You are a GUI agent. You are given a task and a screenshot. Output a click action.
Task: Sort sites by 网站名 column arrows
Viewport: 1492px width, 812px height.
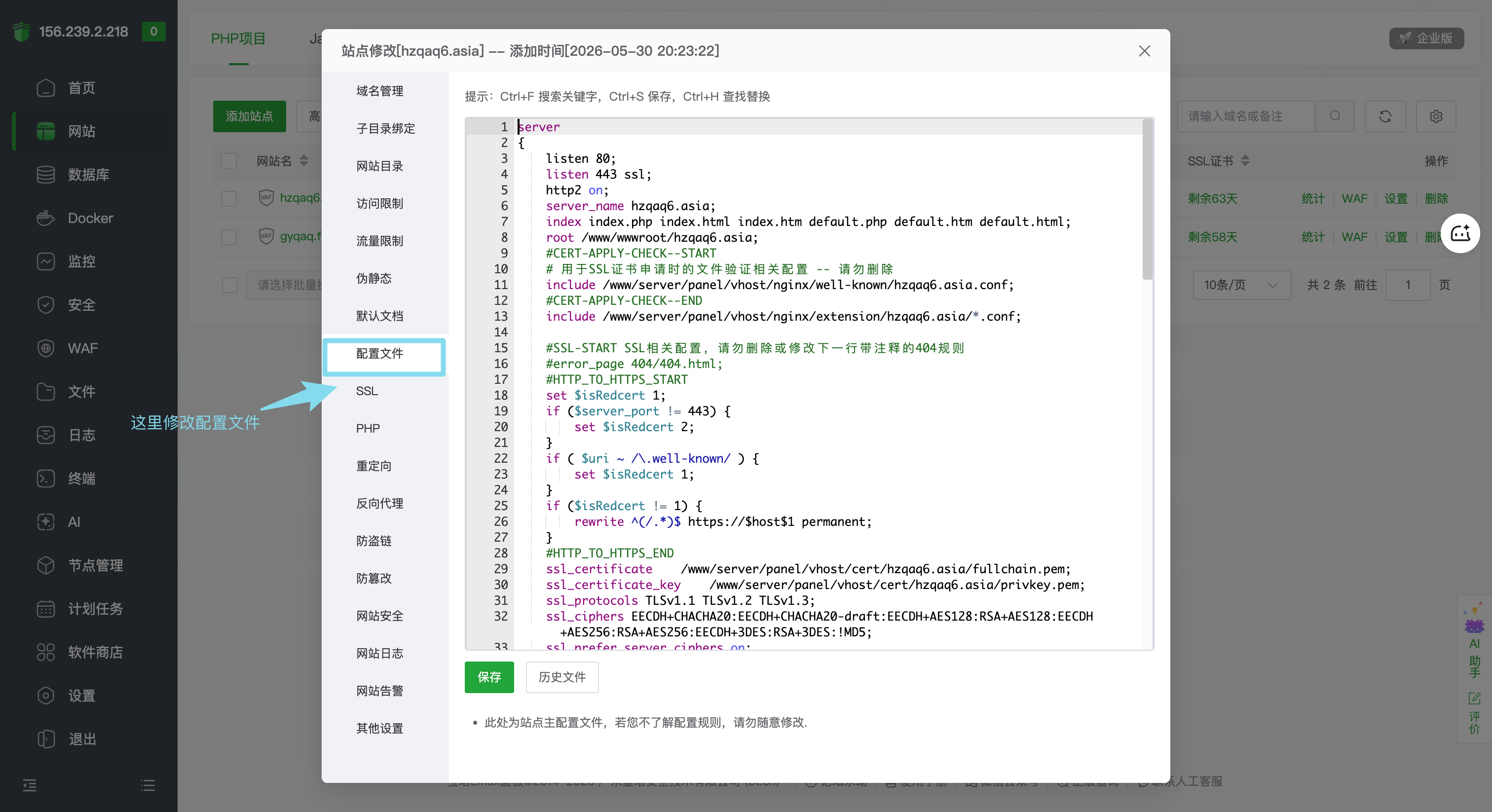pos(304,161)
